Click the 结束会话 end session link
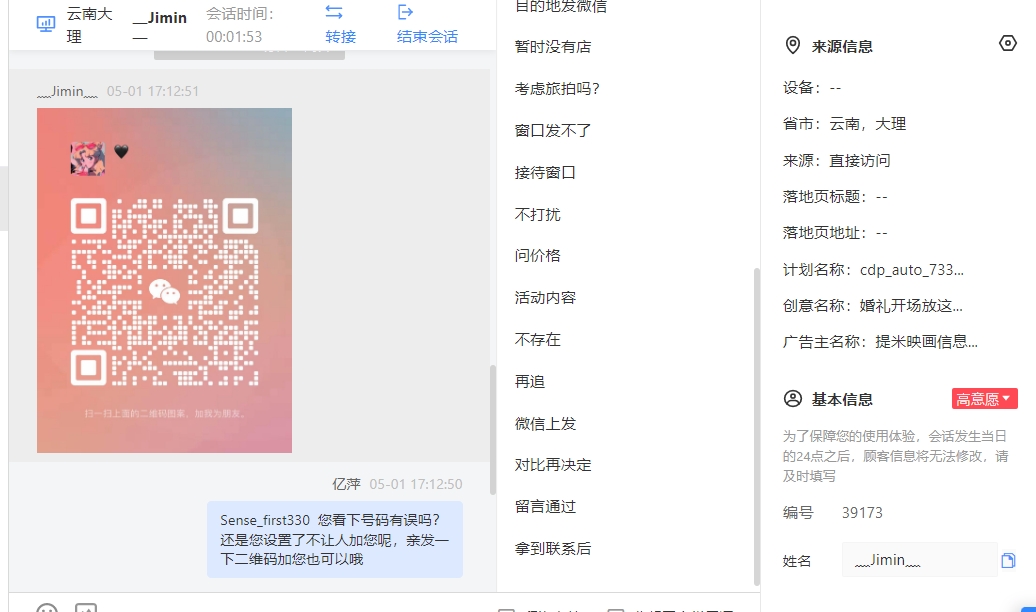Screen dimensions: 1036x612 pyautogui.click(x=427, y=36)
